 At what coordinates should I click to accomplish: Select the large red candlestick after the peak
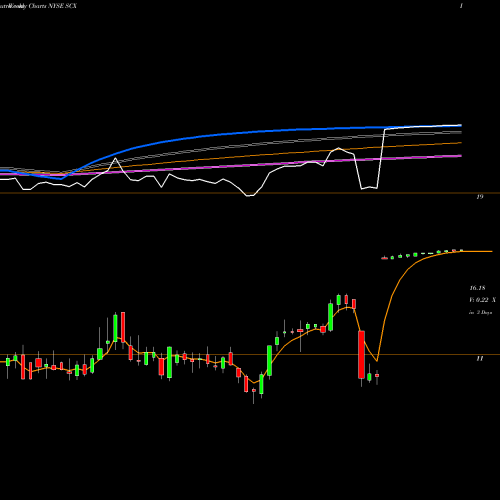tap(361, 355)
